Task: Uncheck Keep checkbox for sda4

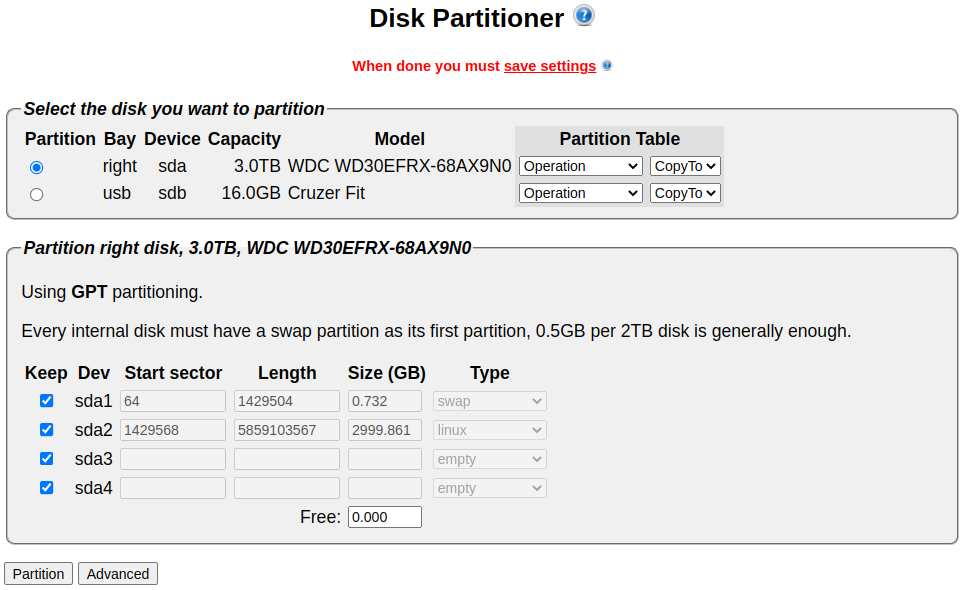Action: click(46, 488)
